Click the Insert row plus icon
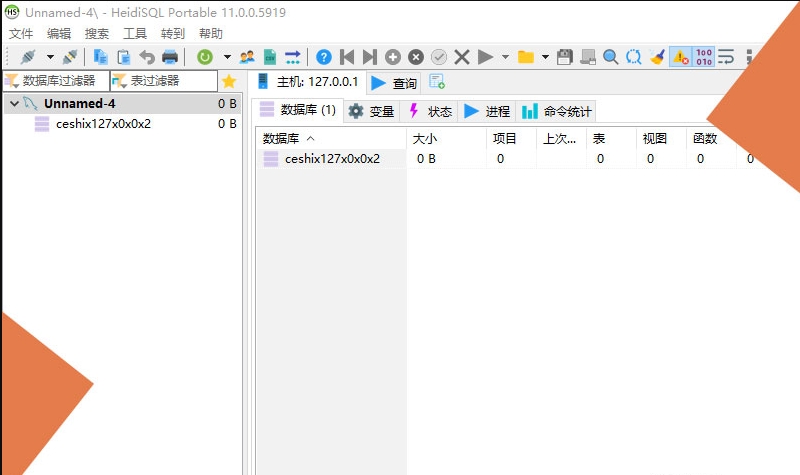The width and height of the screenshot is (800, 475). coord(393,57)
